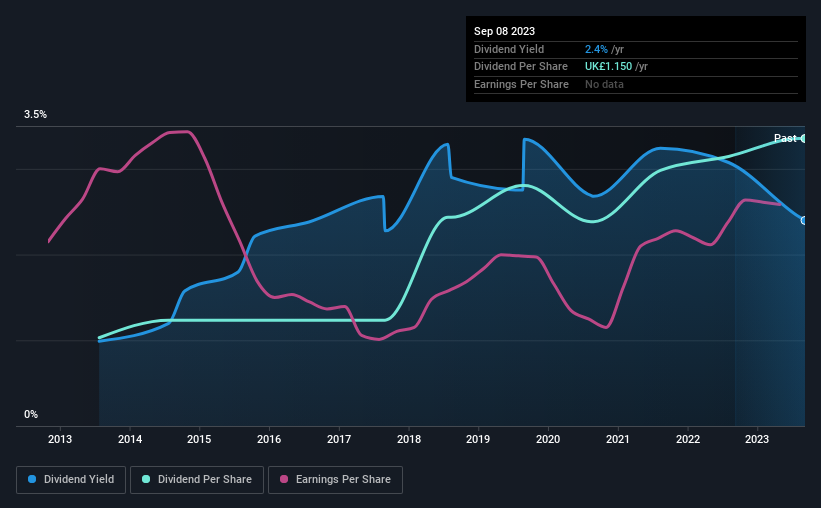Select the 2013 label on the time axis

coord(60,439)
